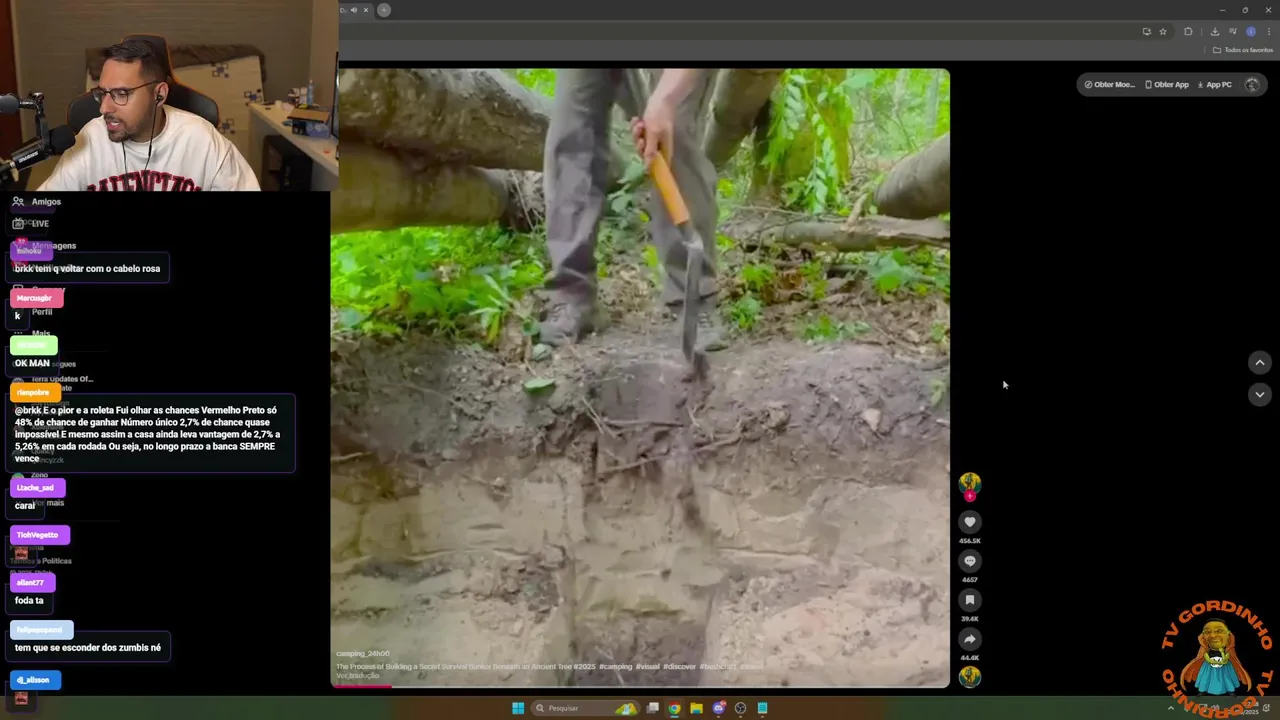Open the Windows Start menu
Viewport: 1280px width, 720px height.
tap(518, 708)
